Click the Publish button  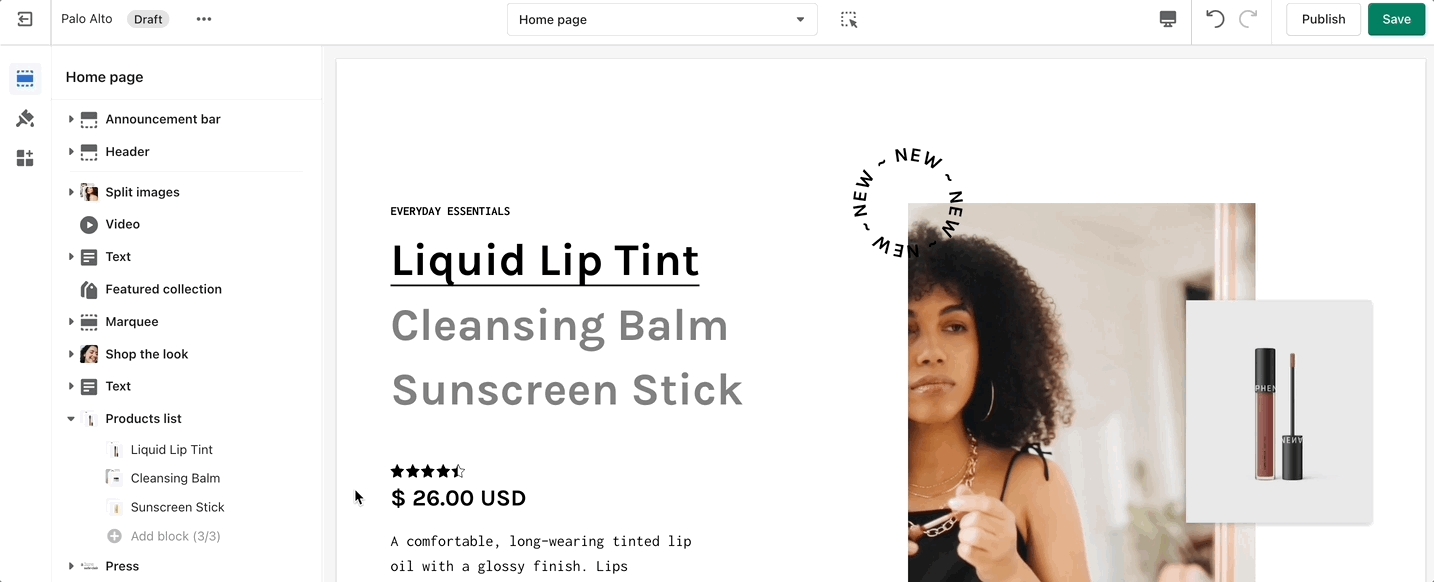click(1323, 19)
